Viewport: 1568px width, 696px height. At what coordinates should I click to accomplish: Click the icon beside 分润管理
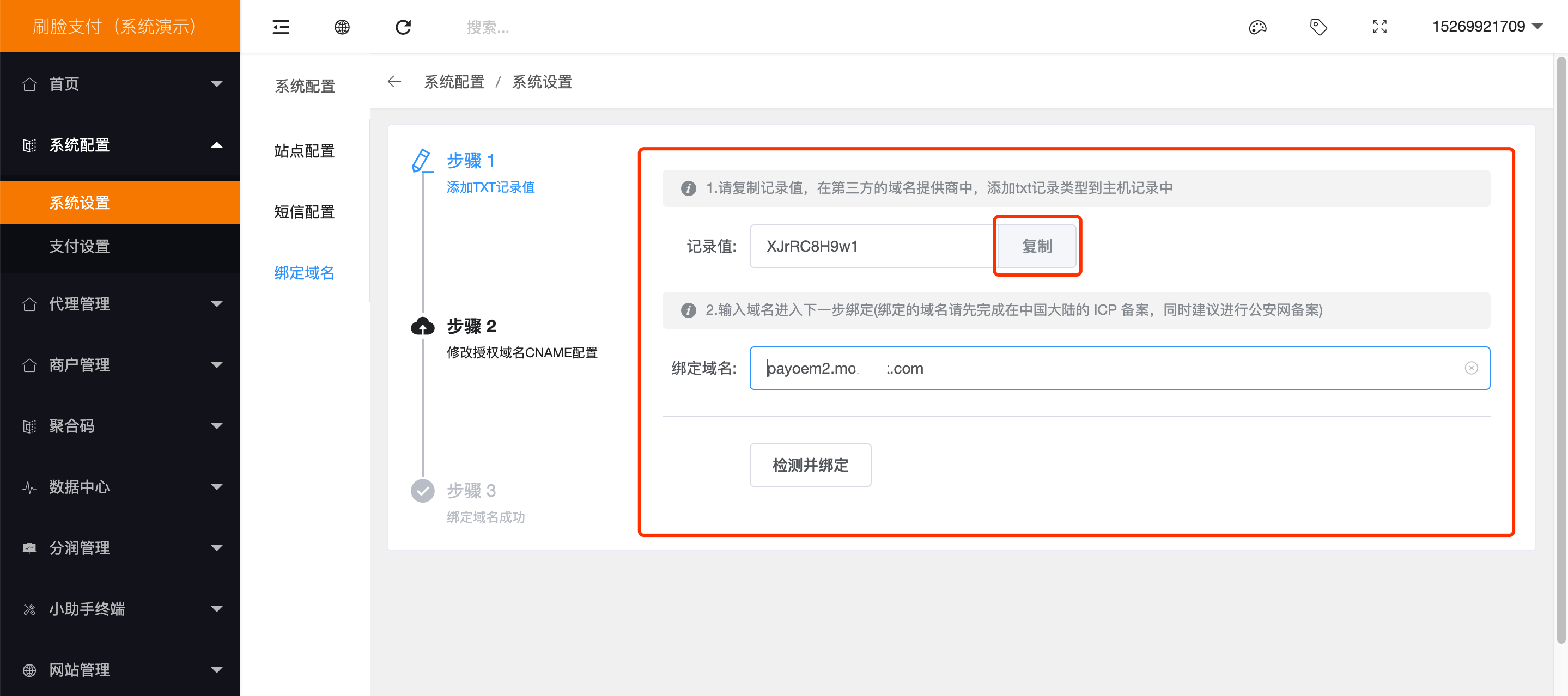pos(29,548)
